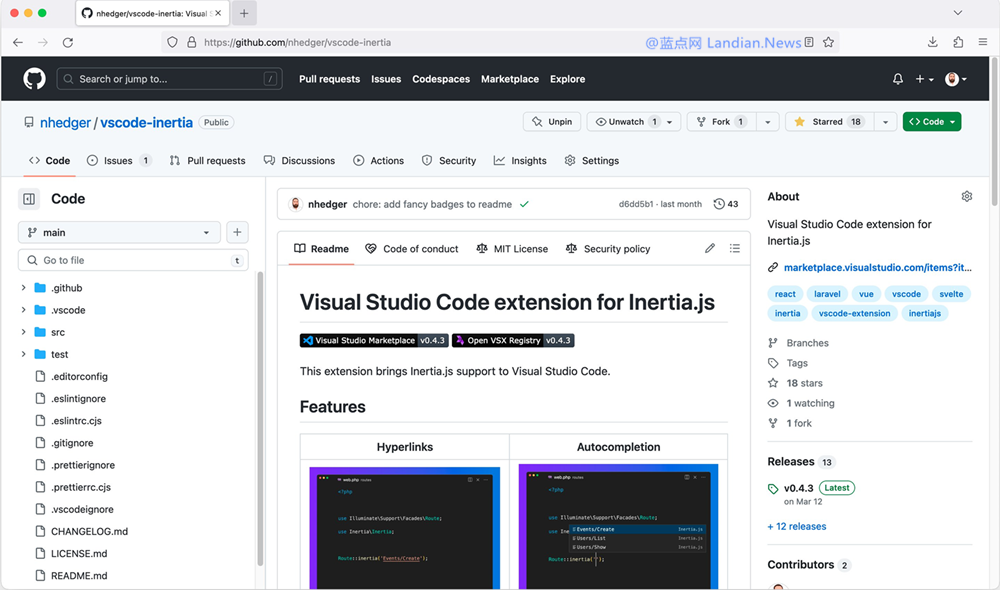
Task: Open the Issues repository tab
Action: tap(119, 161)
